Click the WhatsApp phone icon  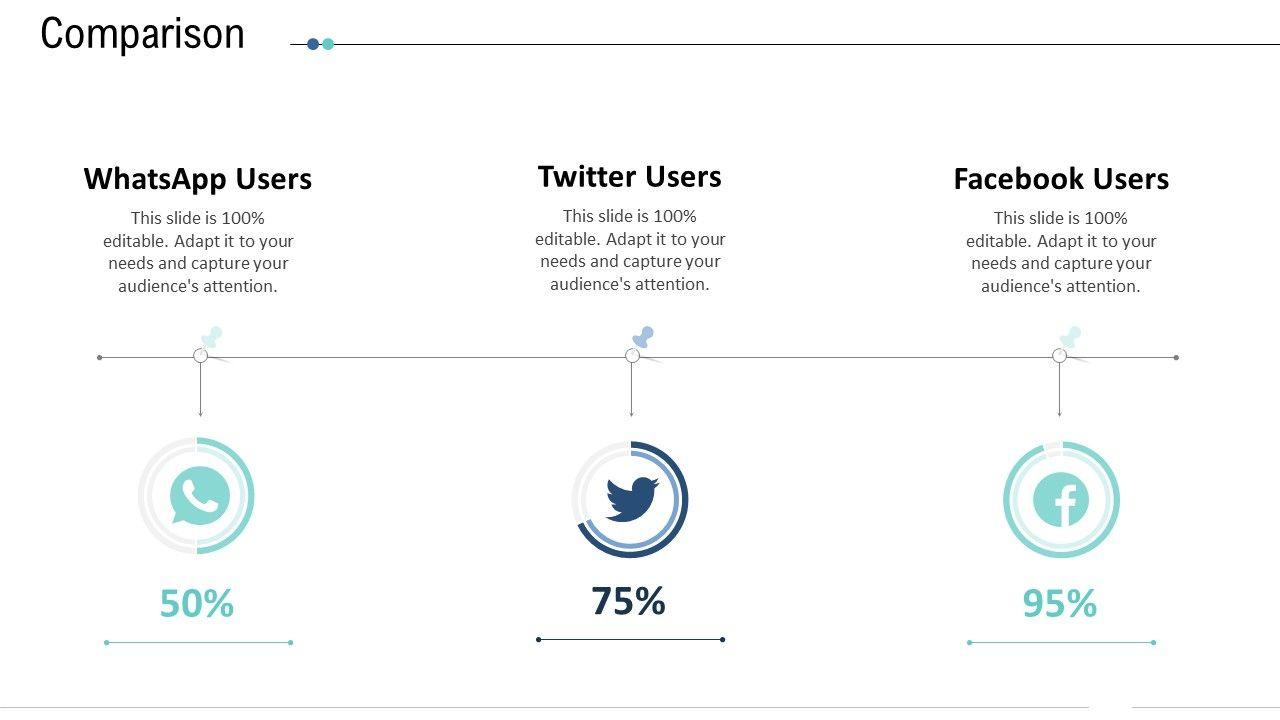[200, 496]
